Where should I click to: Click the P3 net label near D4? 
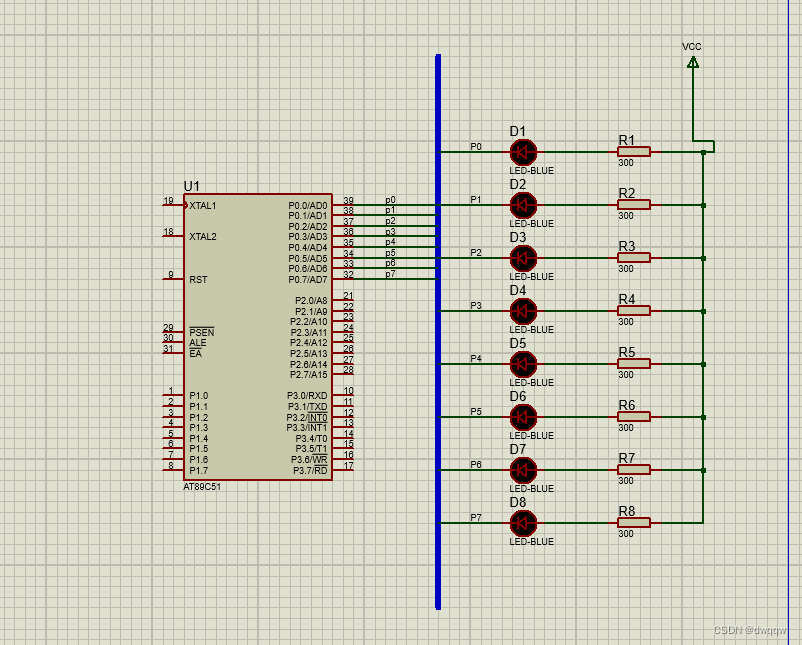pos(476,306)
